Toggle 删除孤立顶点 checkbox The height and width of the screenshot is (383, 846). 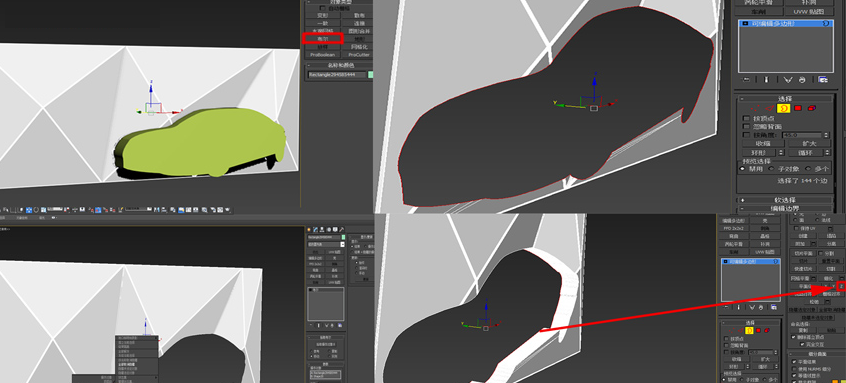[x=794, y=337]
